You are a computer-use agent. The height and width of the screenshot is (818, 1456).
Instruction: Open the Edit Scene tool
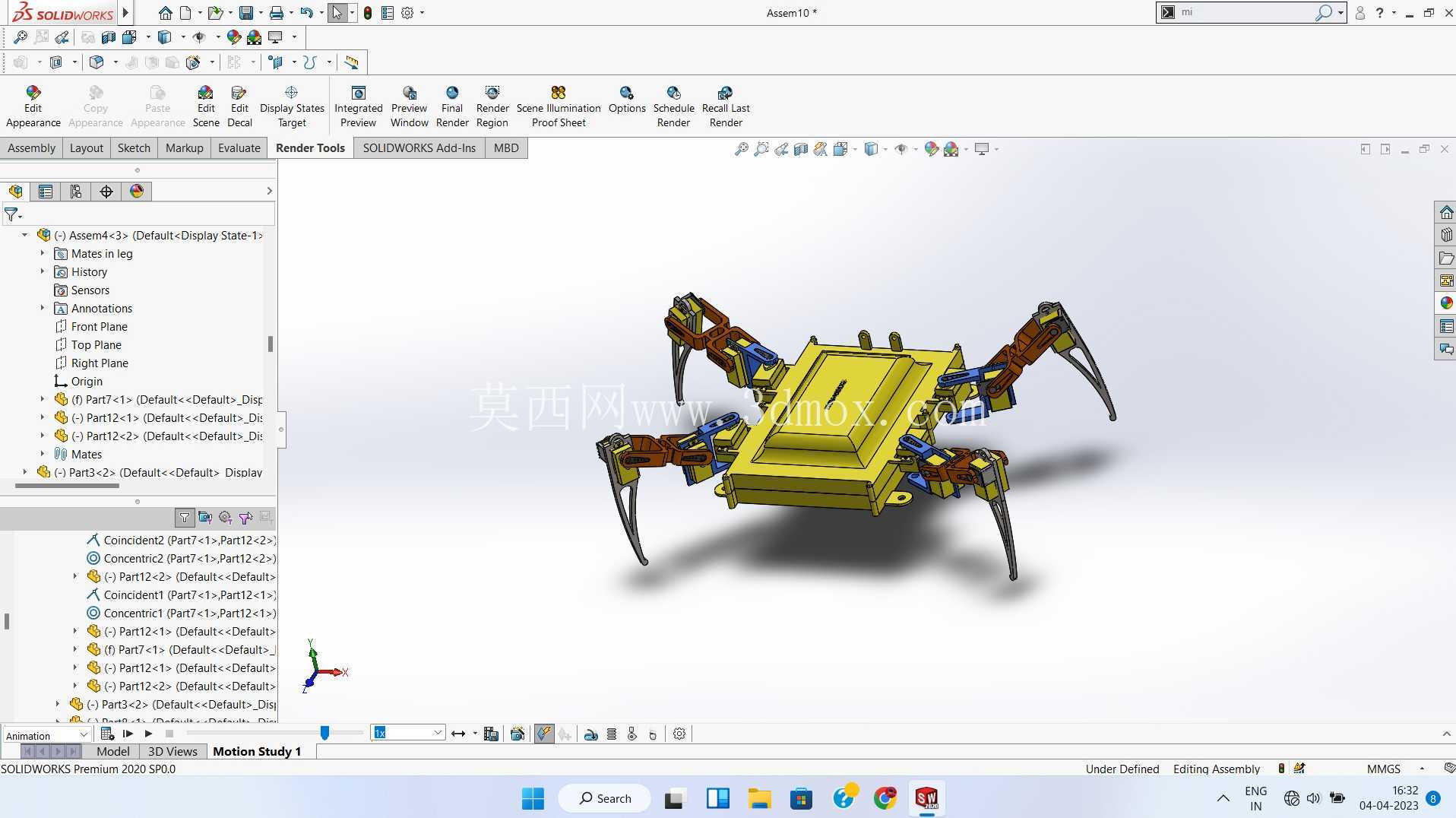tap(205, 106)
